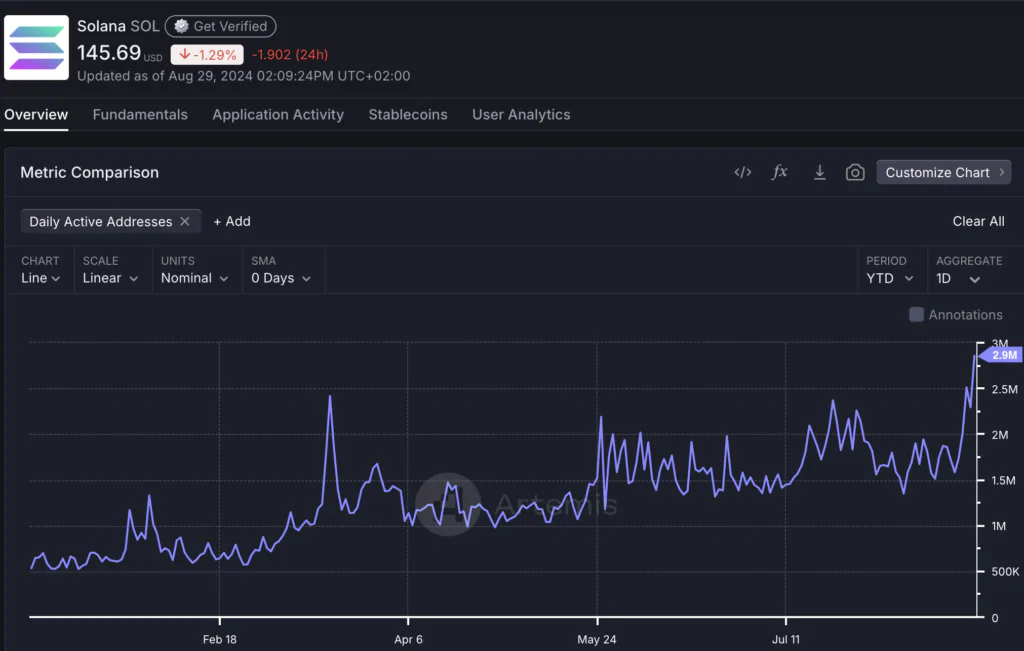Click the 2.9M current value marker

click(x=1002, y=355)
